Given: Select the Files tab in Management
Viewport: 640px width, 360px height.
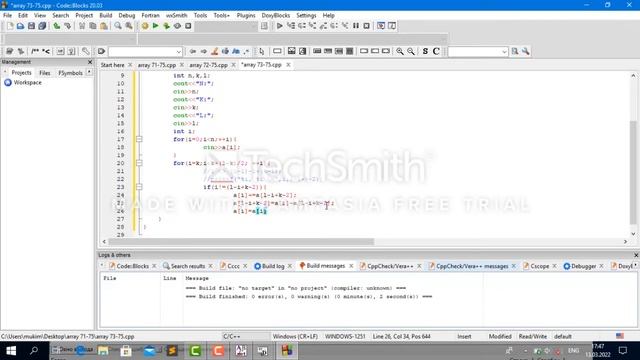Looking at the screenshot, I should [44, 73].
